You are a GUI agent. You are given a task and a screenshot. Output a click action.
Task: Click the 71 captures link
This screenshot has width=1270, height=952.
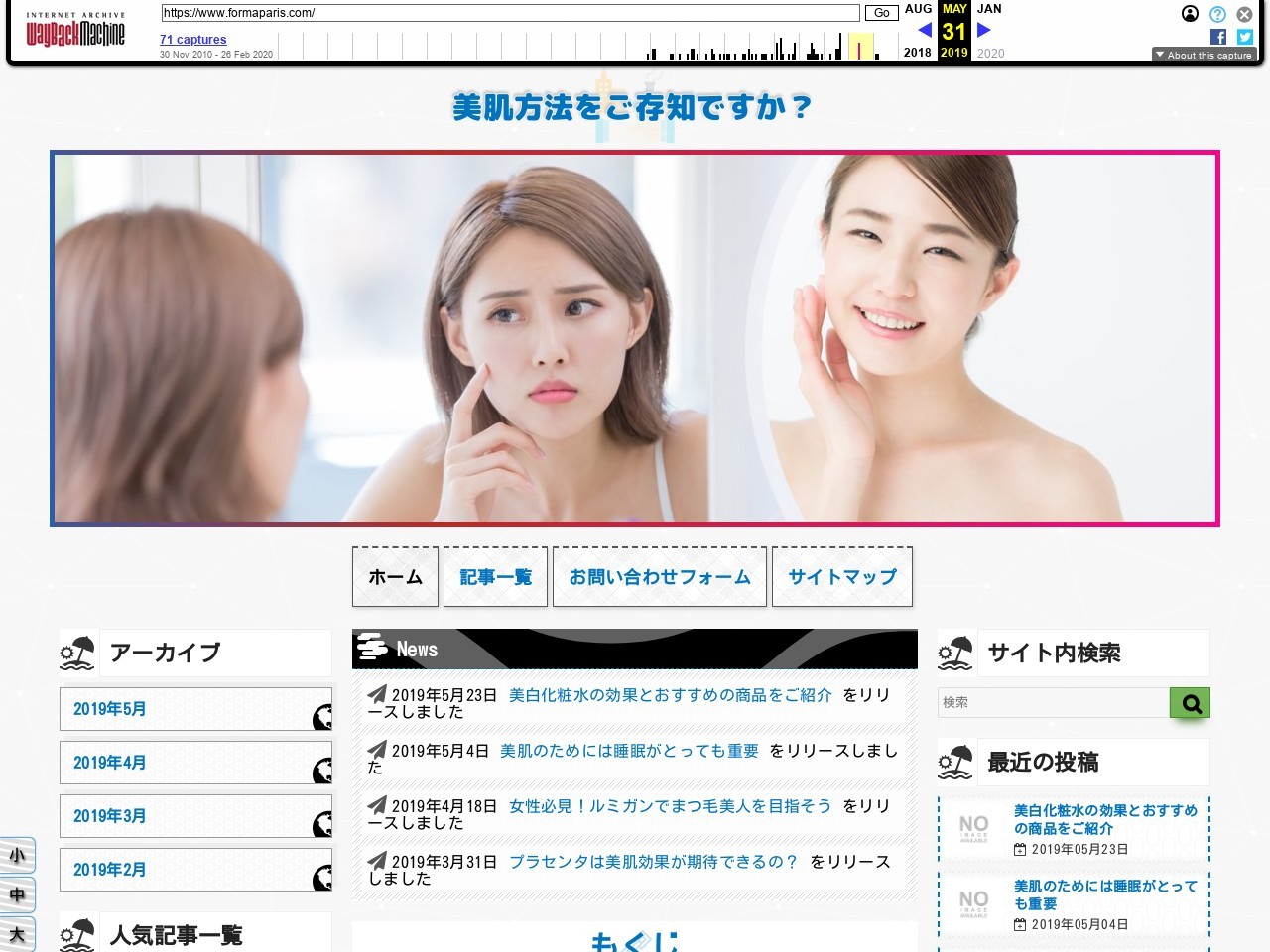tap(192, 40)
